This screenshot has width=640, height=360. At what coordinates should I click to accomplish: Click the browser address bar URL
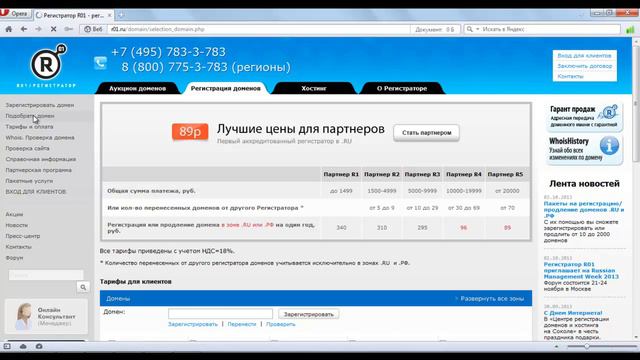coord(259,29)
